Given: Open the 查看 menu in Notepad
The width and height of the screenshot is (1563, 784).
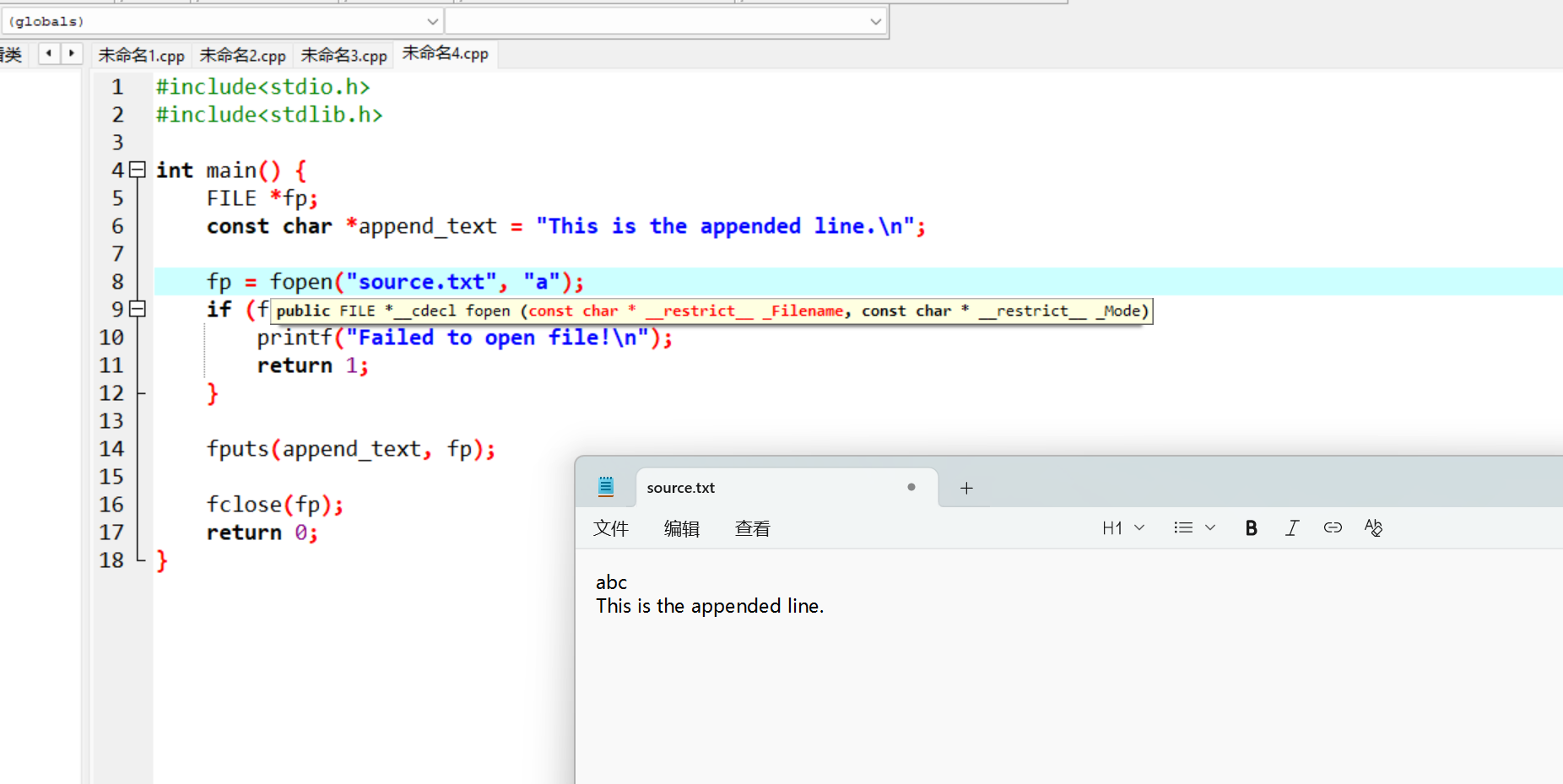Looking at the screenshot, I should [753, 528].
